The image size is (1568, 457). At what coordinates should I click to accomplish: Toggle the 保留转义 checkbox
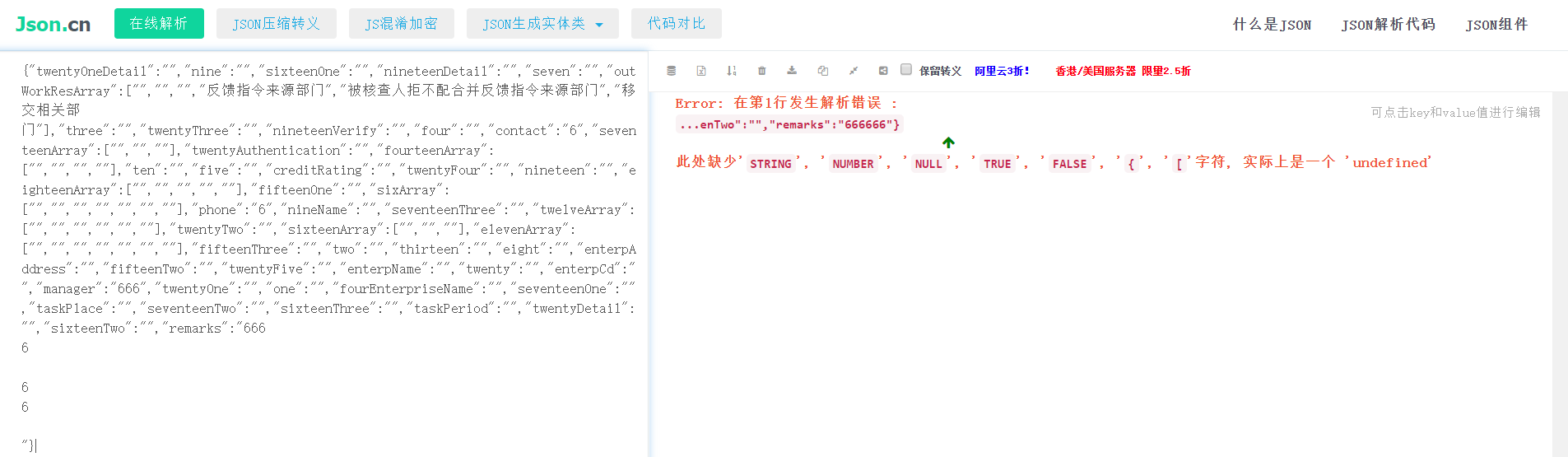(x=906, y=70)
